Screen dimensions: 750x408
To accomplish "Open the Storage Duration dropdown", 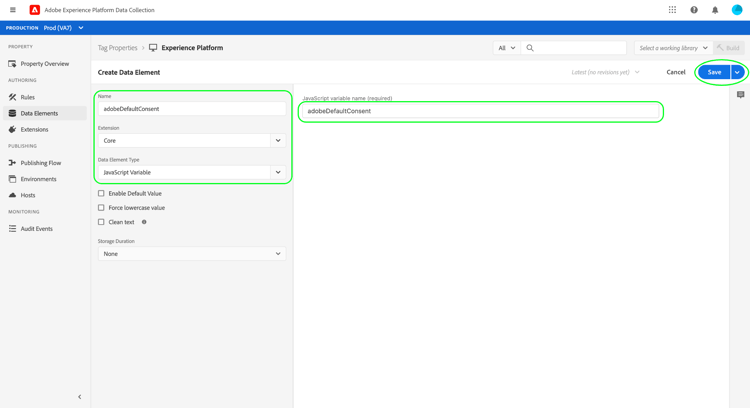I will click(192, 254).
